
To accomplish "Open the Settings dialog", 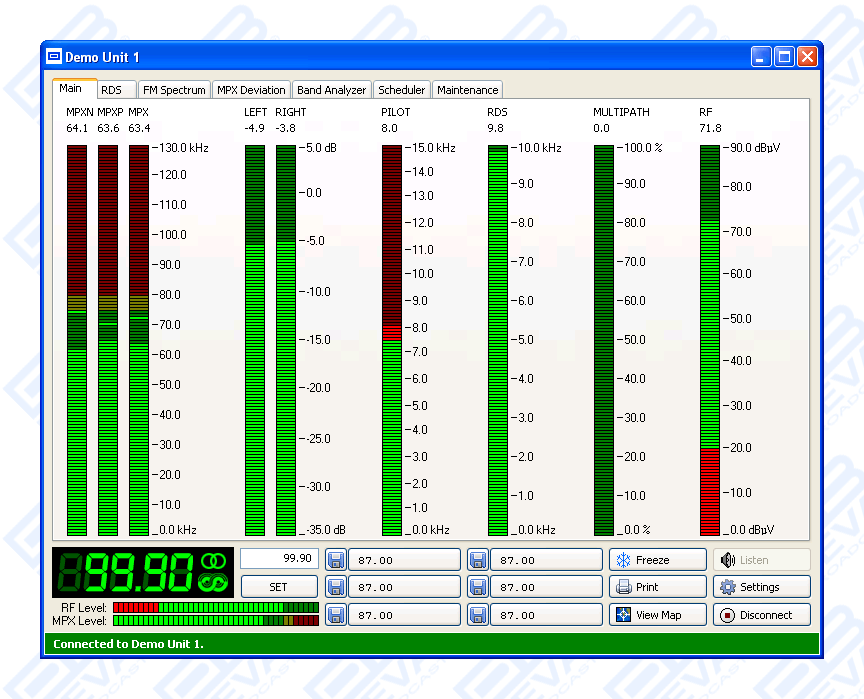I will (761, 587).
